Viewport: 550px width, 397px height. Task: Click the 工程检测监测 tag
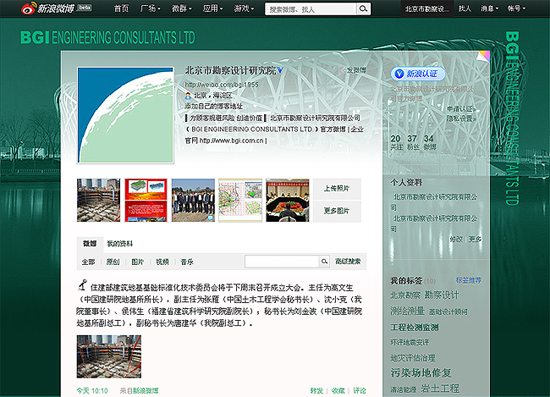(x=415, y=327)
